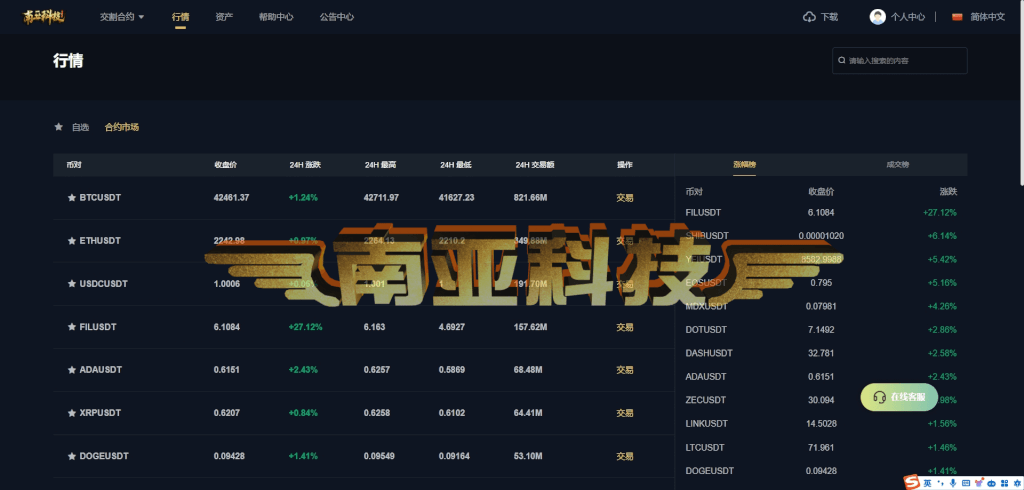The width and height of the screenshot is (1024, 490).
Task: Click the star icon beside 自选
Action: [x=59, y=127]
